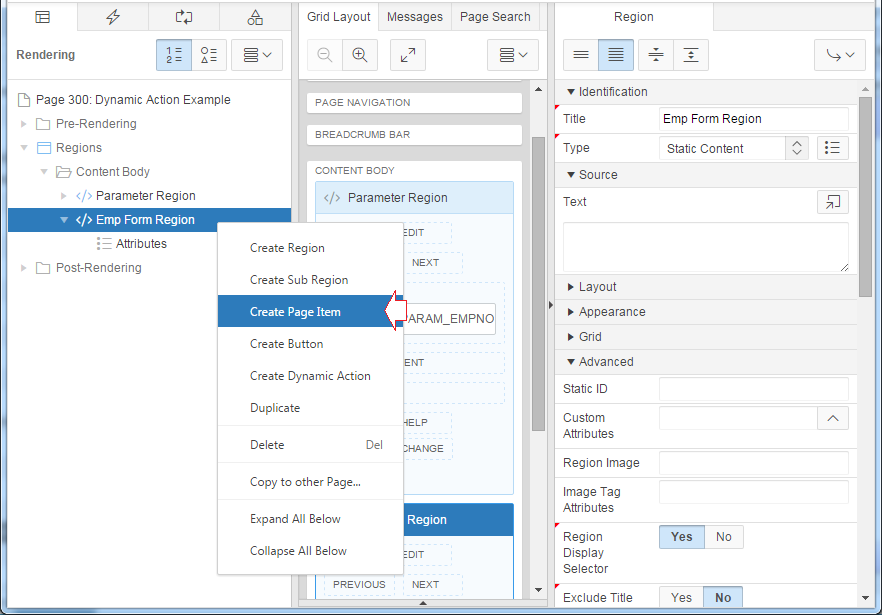This screenshot has height=616, width=882.
Task: Collapse the Emp Form Region node
Action: tap(64, 220)
